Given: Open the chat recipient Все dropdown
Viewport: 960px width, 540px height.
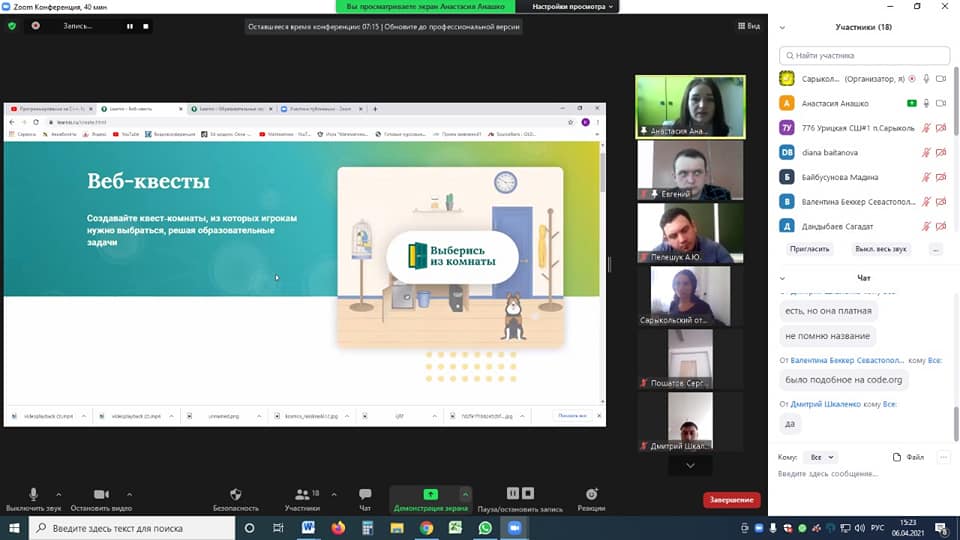Looking at the screenshot, I should (x=820, y=457).
